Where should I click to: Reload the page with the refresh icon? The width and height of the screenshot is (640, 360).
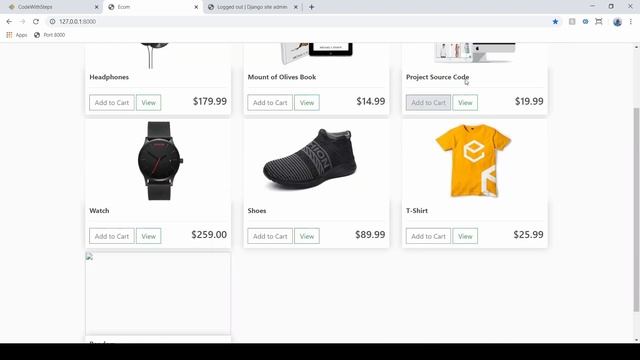36,22
